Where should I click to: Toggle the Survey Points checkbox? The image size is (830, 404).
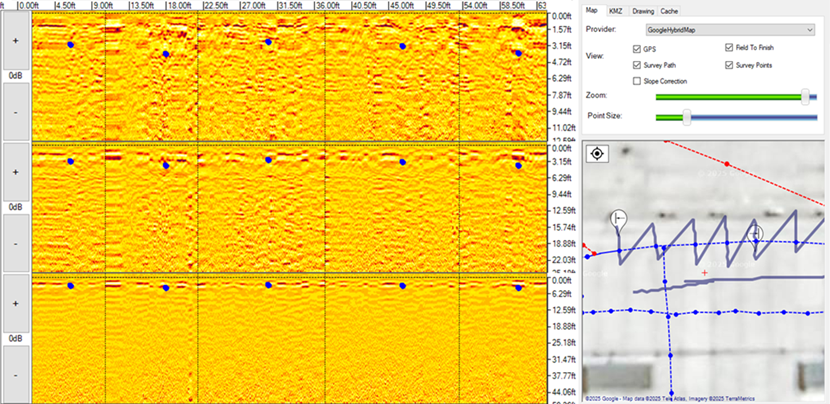[729, 66]
